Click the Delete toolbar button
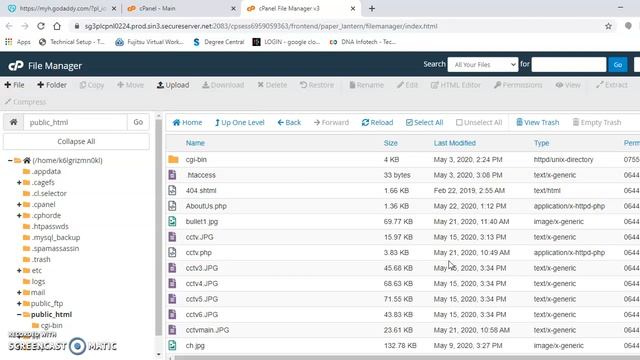 (272, 85)
